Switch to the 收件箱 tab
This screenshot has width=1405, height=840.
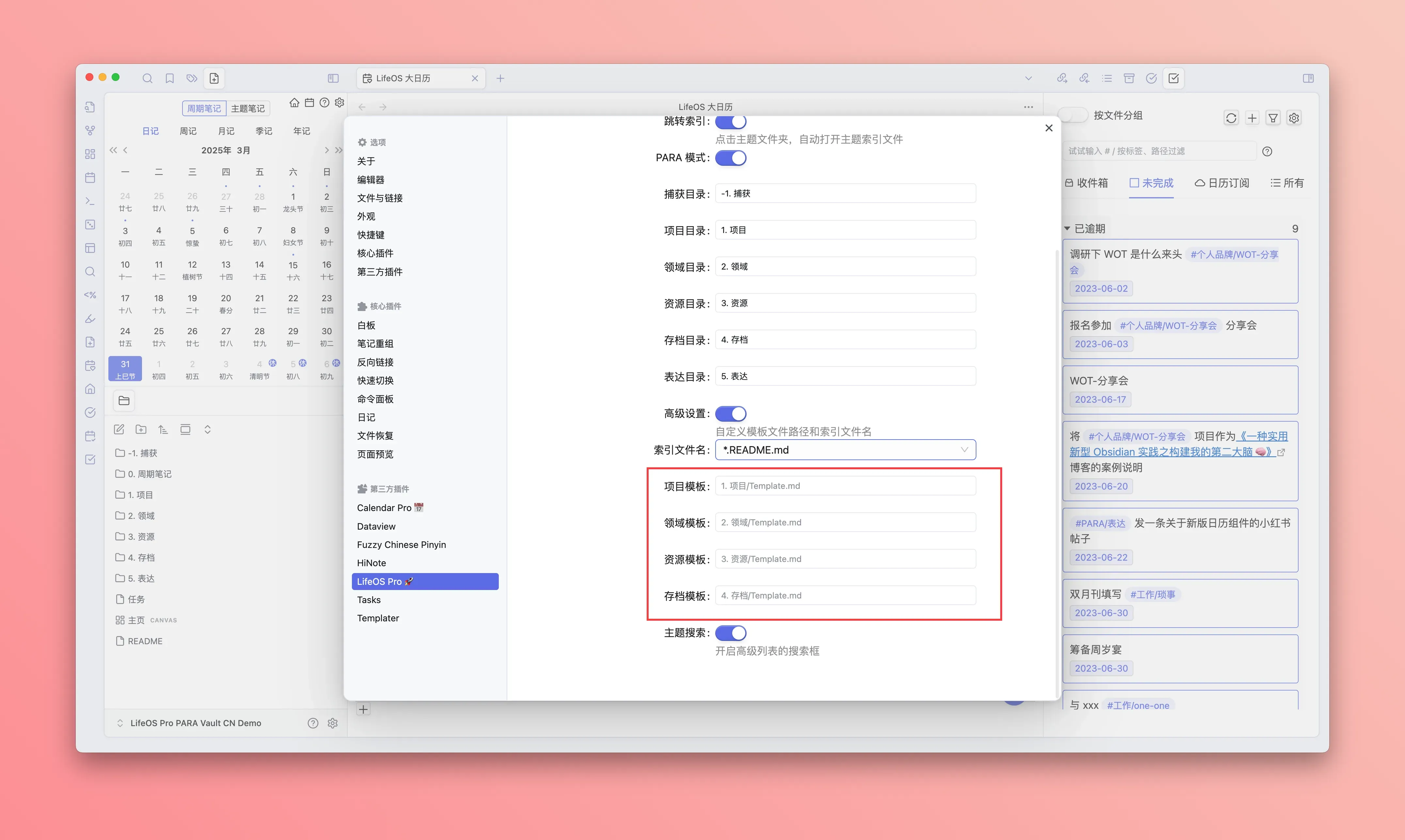(x=1086, y=183)
